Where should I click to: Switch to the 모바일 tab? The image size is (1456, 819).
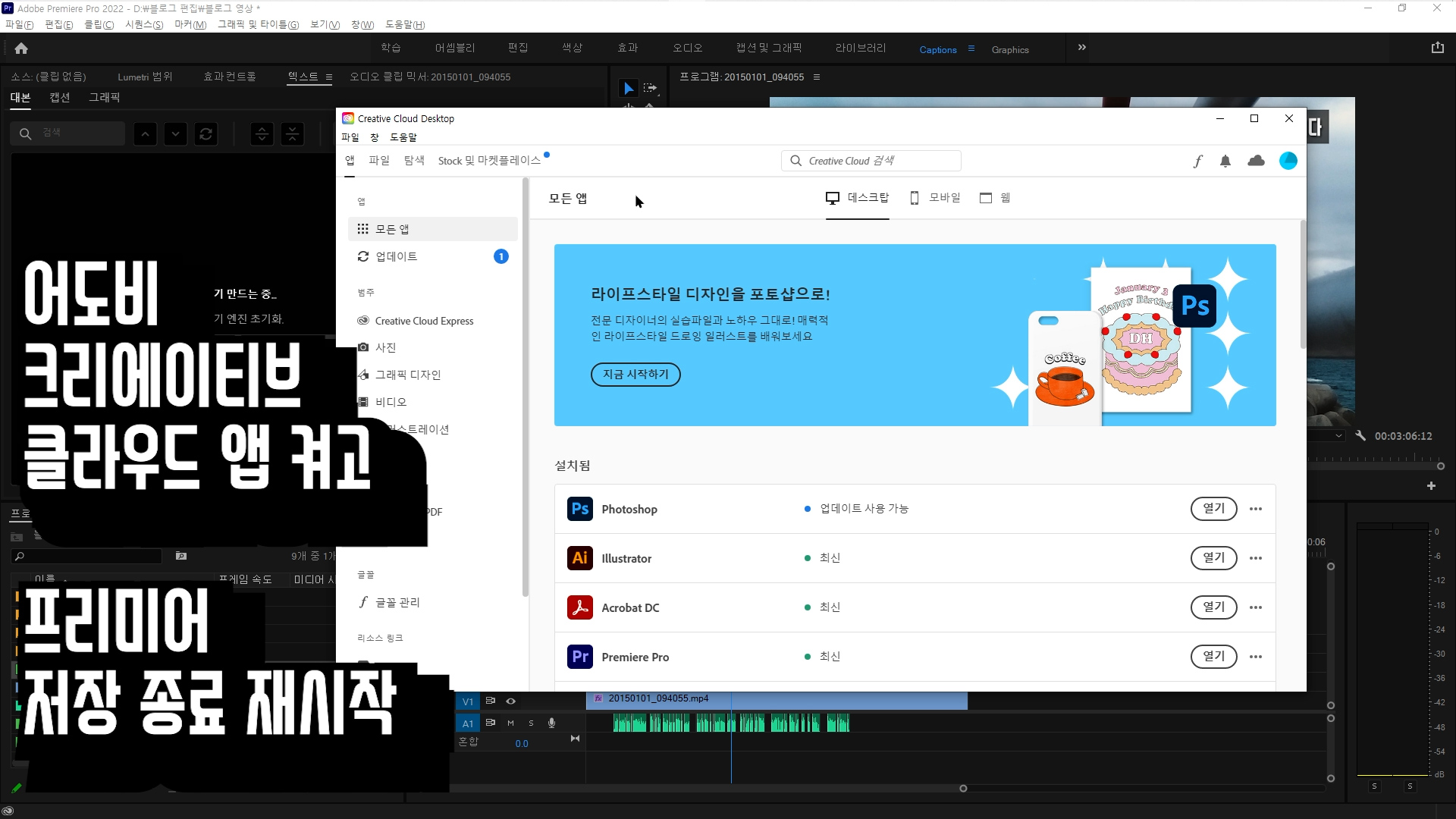click(x=935, y=198)
